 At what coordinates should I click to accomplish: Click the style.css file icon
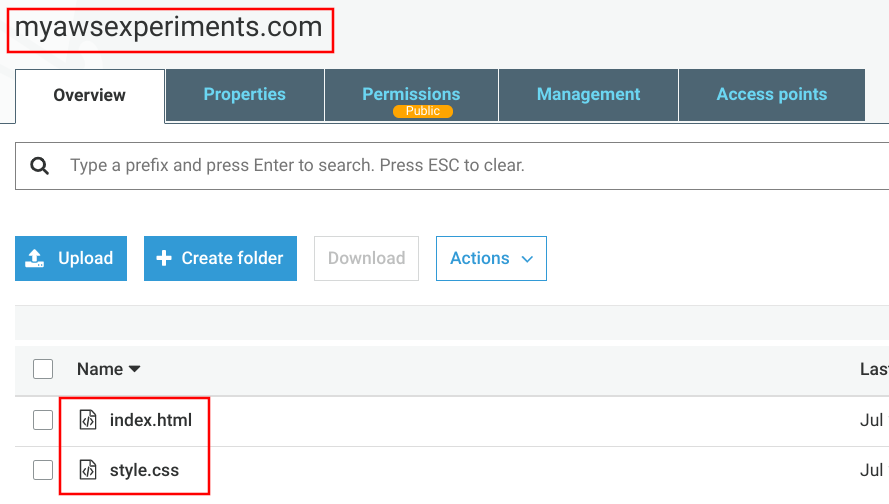click(88, 470)
